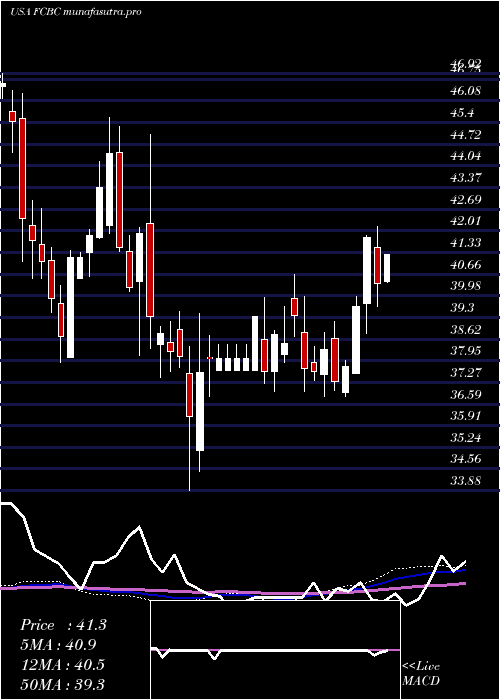Click the 39.3 price axis label
This screenshot has height=700, width=500.
pyautogui.click(x=462, y=308)
